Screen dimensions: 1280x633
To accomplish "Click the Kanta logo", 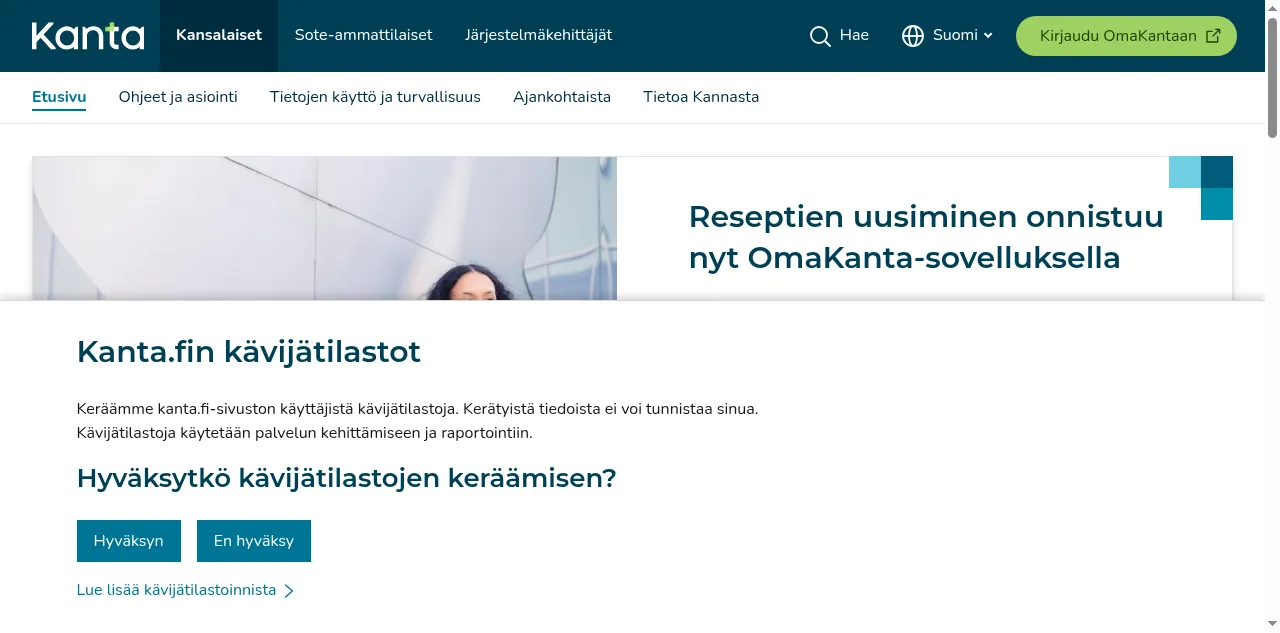I will (x=88, y=36).
